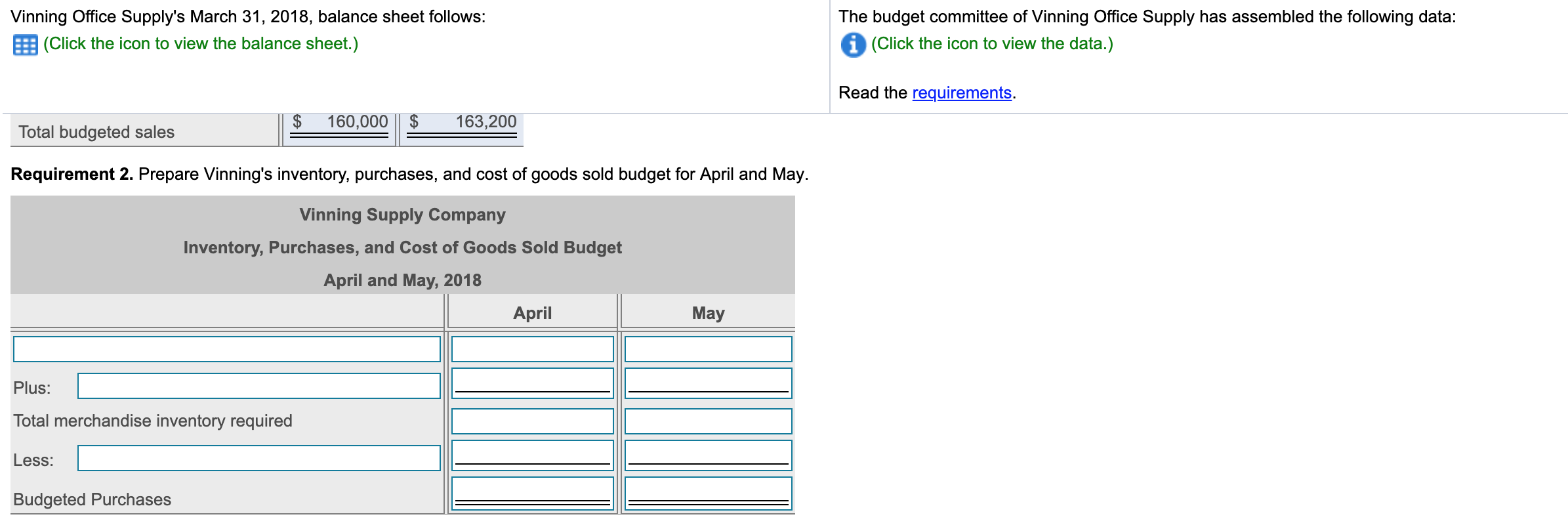Select the Less row label input field
Image resolution: width=1568 pixels, height=525 pixels.
click(259, 458)
